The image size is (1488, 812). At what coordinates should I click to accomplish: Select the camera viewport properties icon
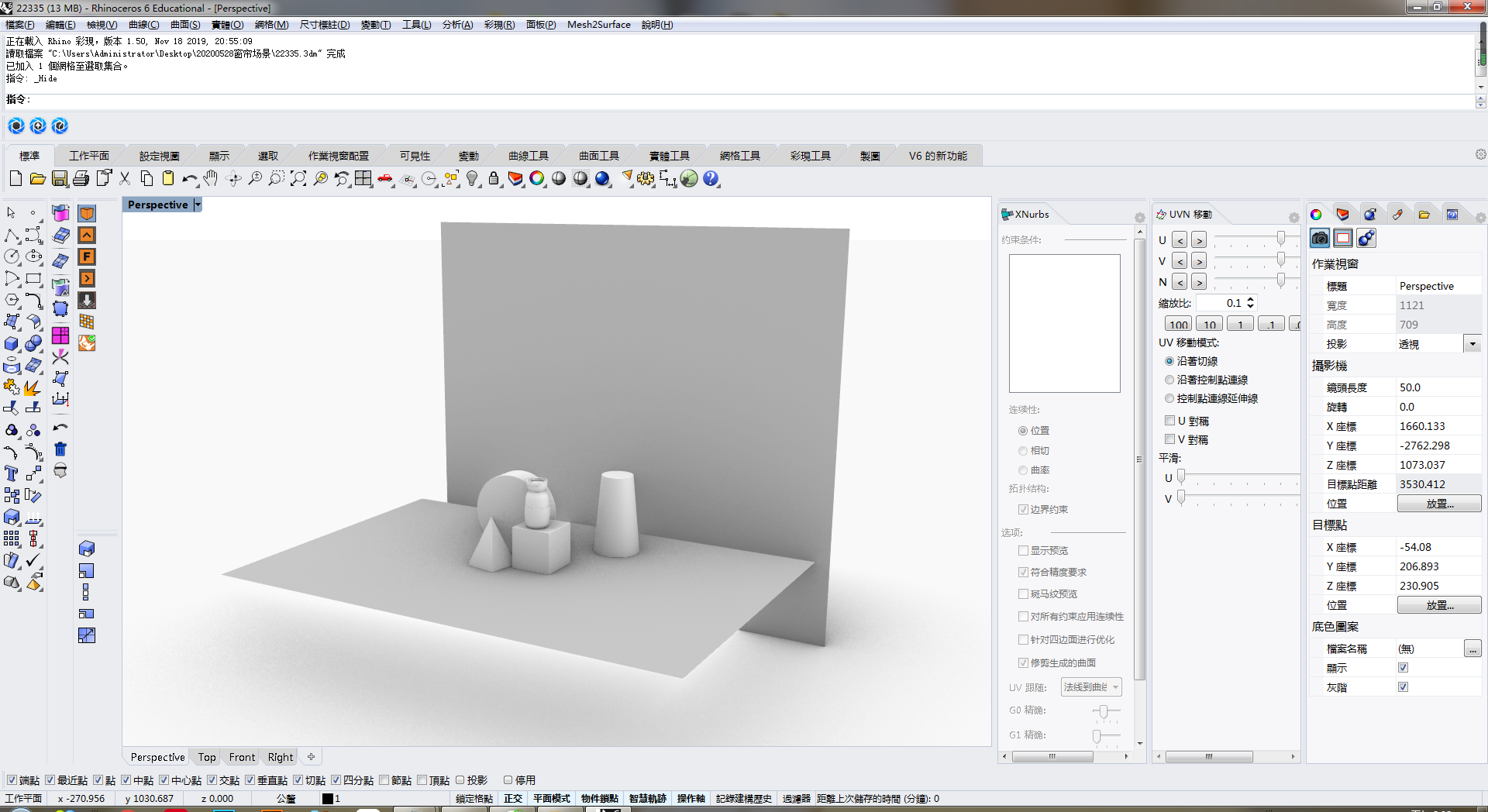pyautogui.click(x=1320, y=238)
